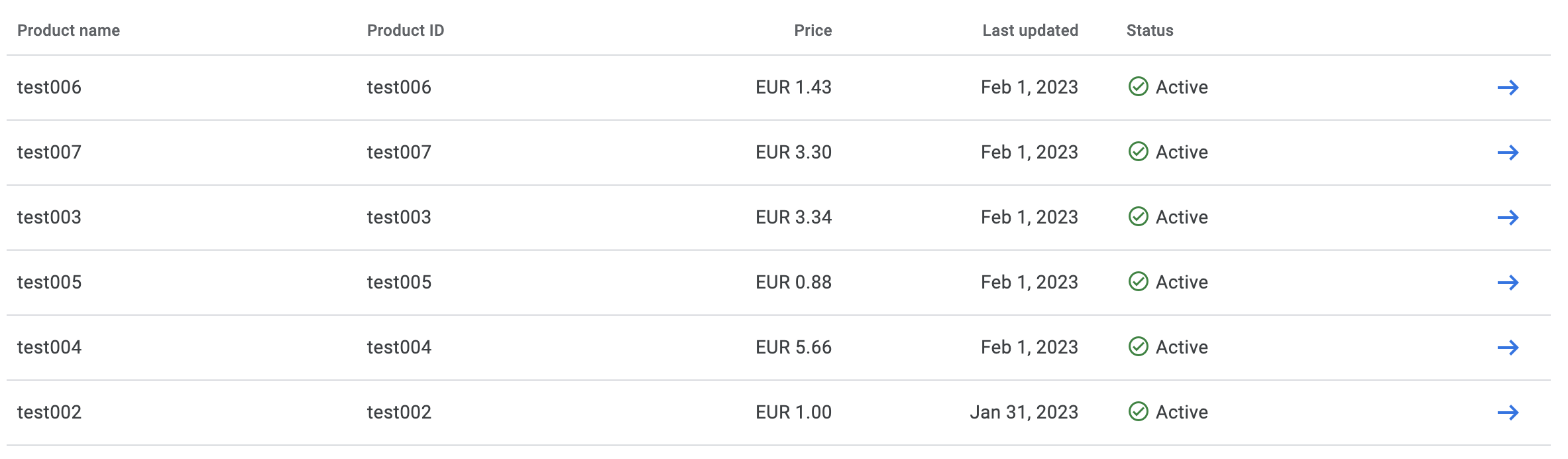Open product named test006
This screenshot has width=1568, height=459.
(x=49, y=88)
